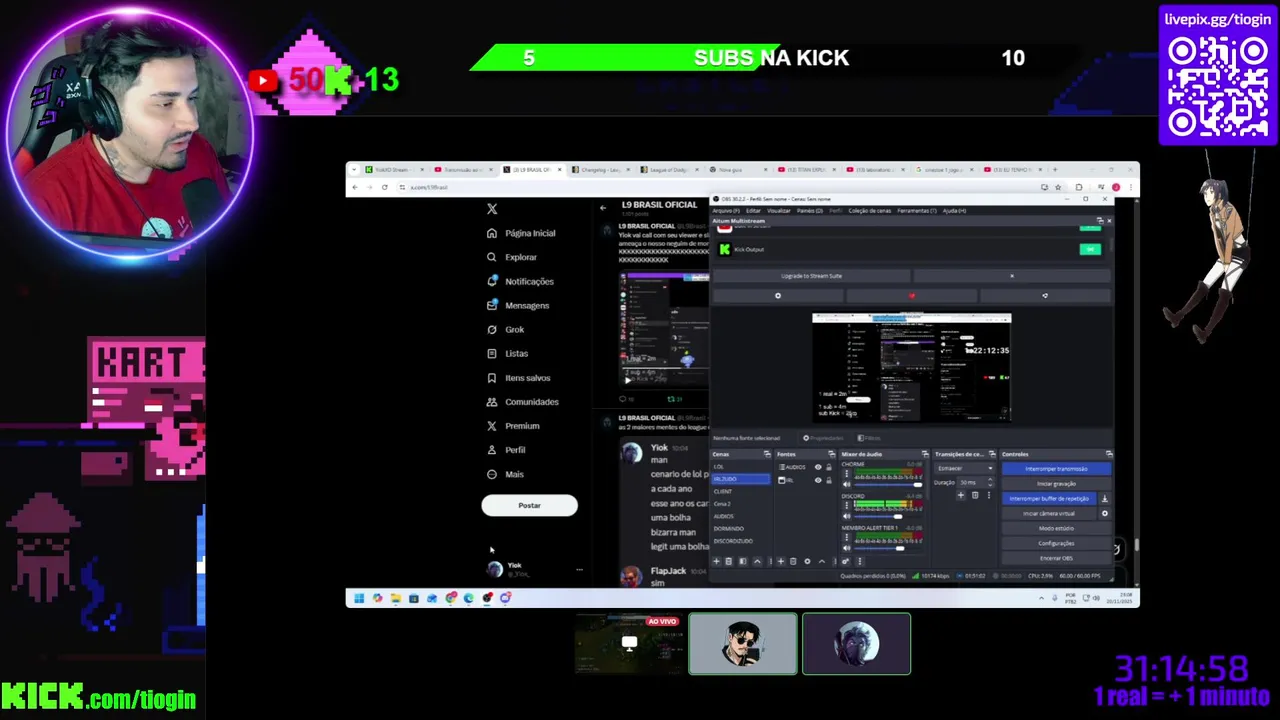Click Interromper transmissão button
The width and height of the screenshot is (1280, 720).
pos(1057,468)
